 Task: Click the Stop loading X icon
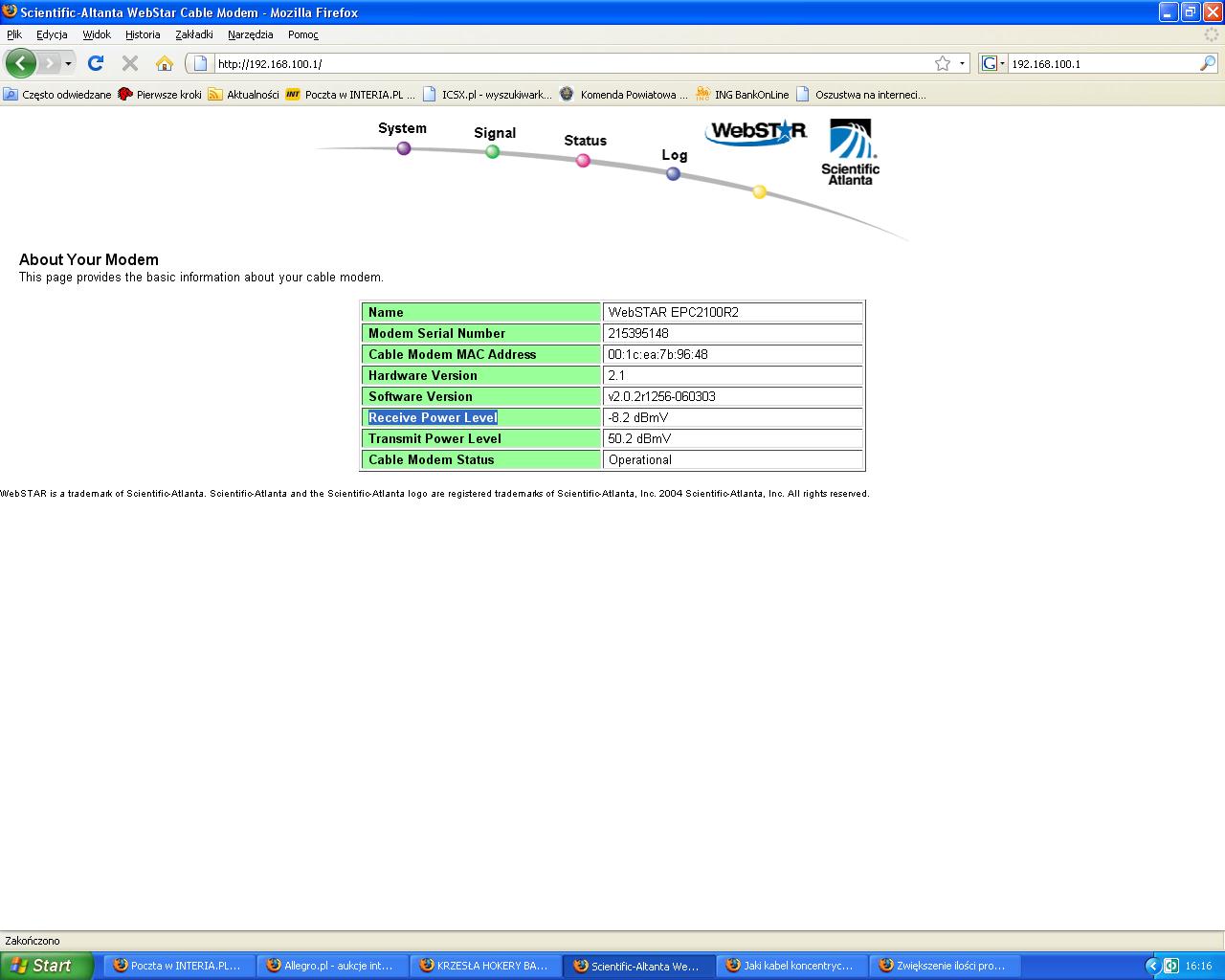[x=130, y=63]
